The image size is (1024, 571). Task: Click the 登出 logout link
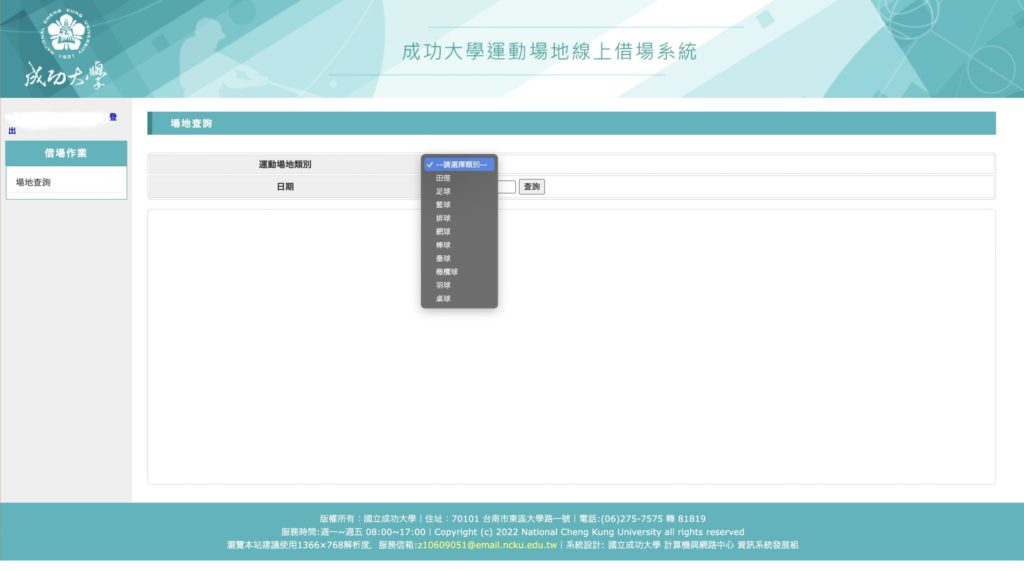tap(112, 118)
